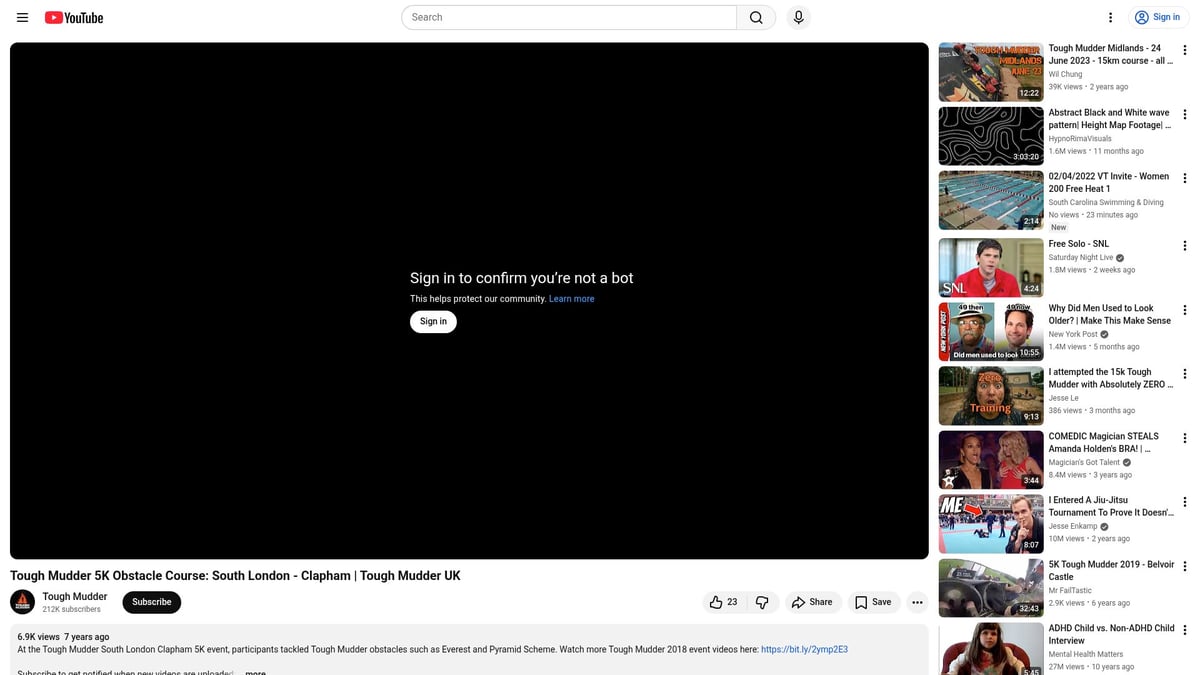Open options menu for Jiu-Jitsu Tournament video
Image resolution: width=1200 pixels, height=675 pixels.
(x=1185, y=502)
